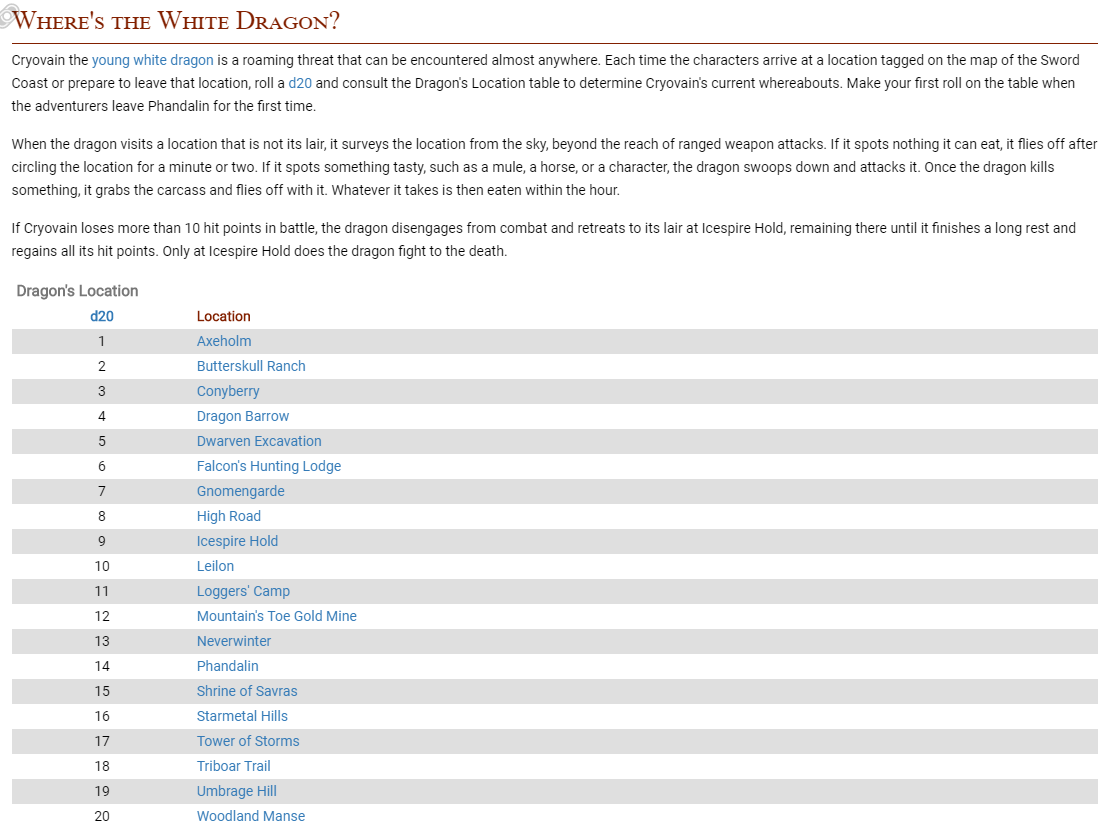Image resolution: width=1109 pixels, height=825 pixels.
Task: Select the d20 value 4 cell
Action: [102, 416]
